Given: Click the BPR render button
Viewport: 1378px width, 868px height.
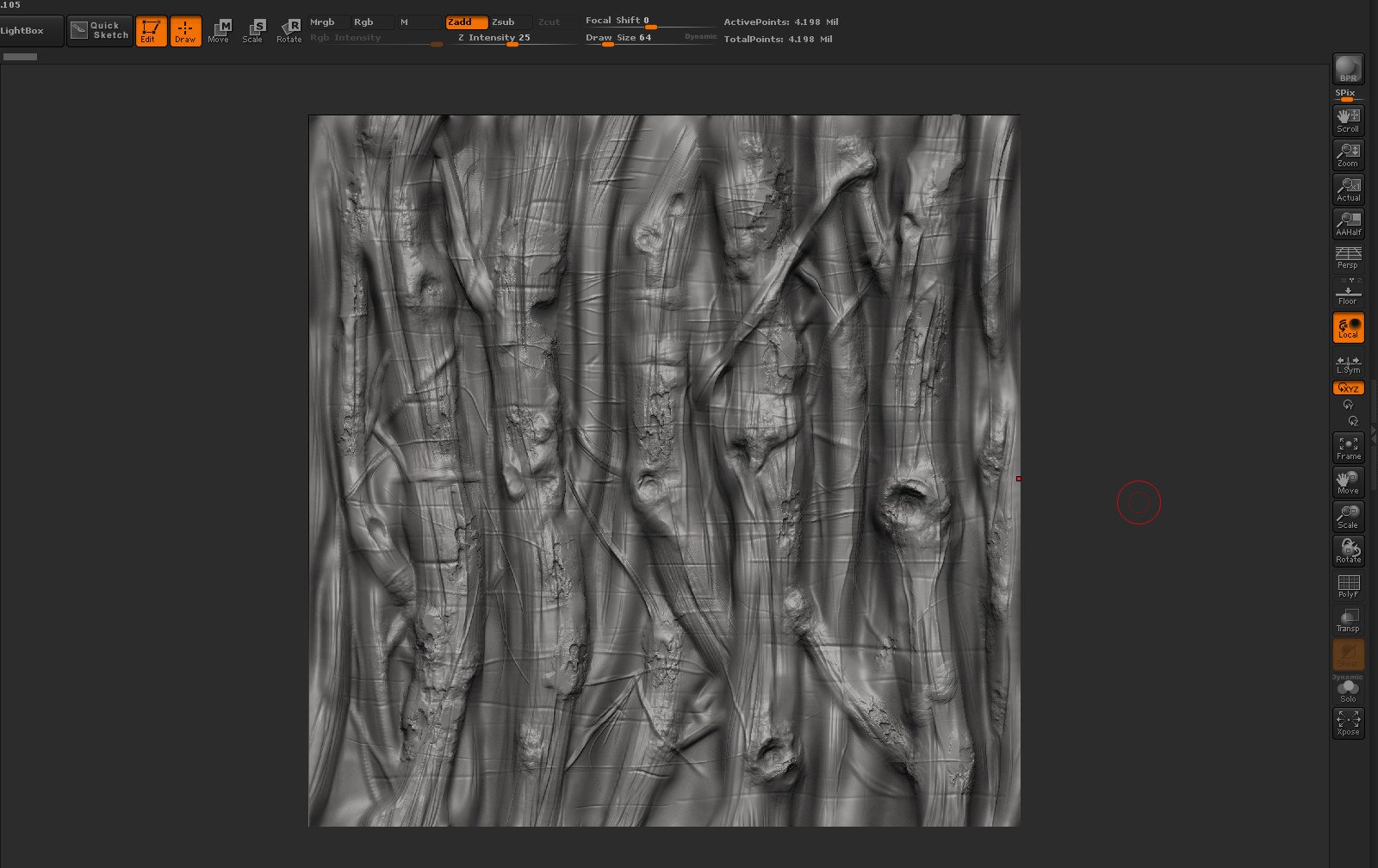Looking at the screenshot, I should pos(1348,69).
